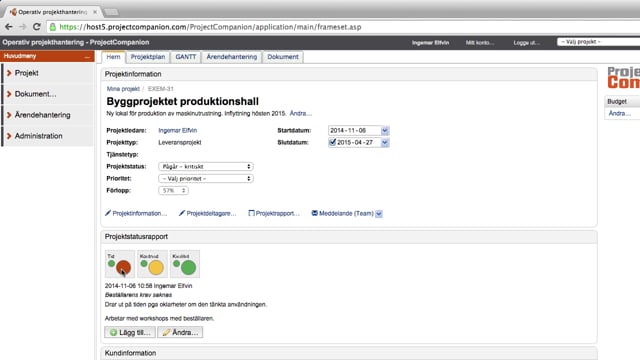Open project leader Ingemar Elfvin link

tap(178, 130)
